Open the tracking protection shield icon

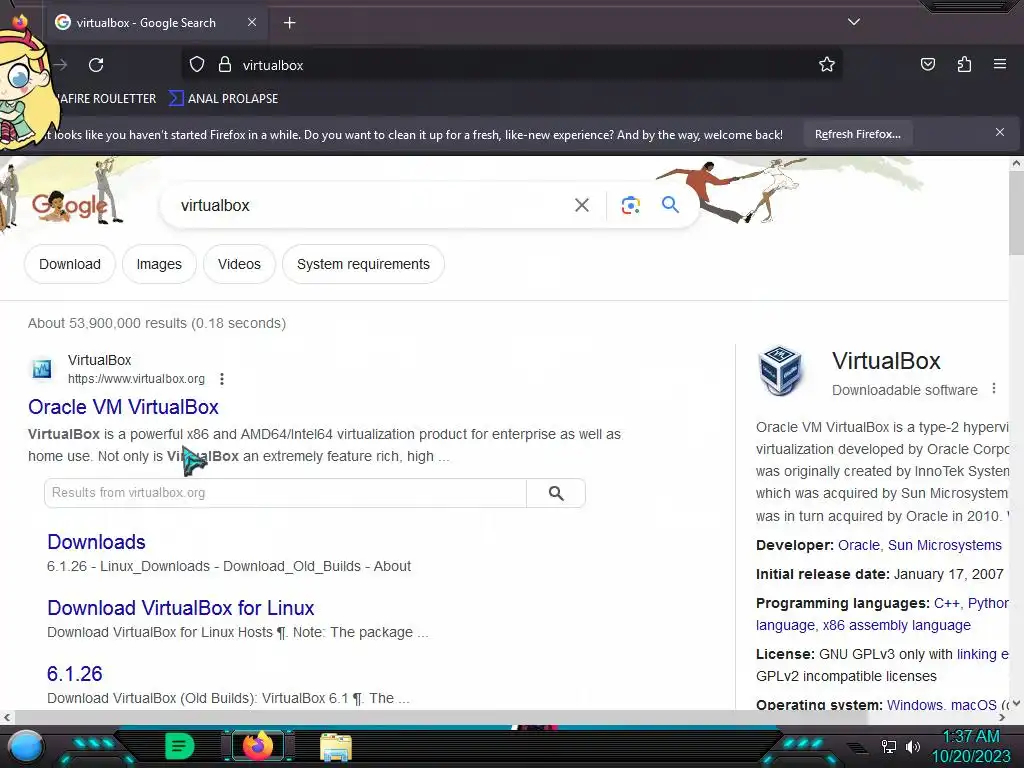[197, 65]
